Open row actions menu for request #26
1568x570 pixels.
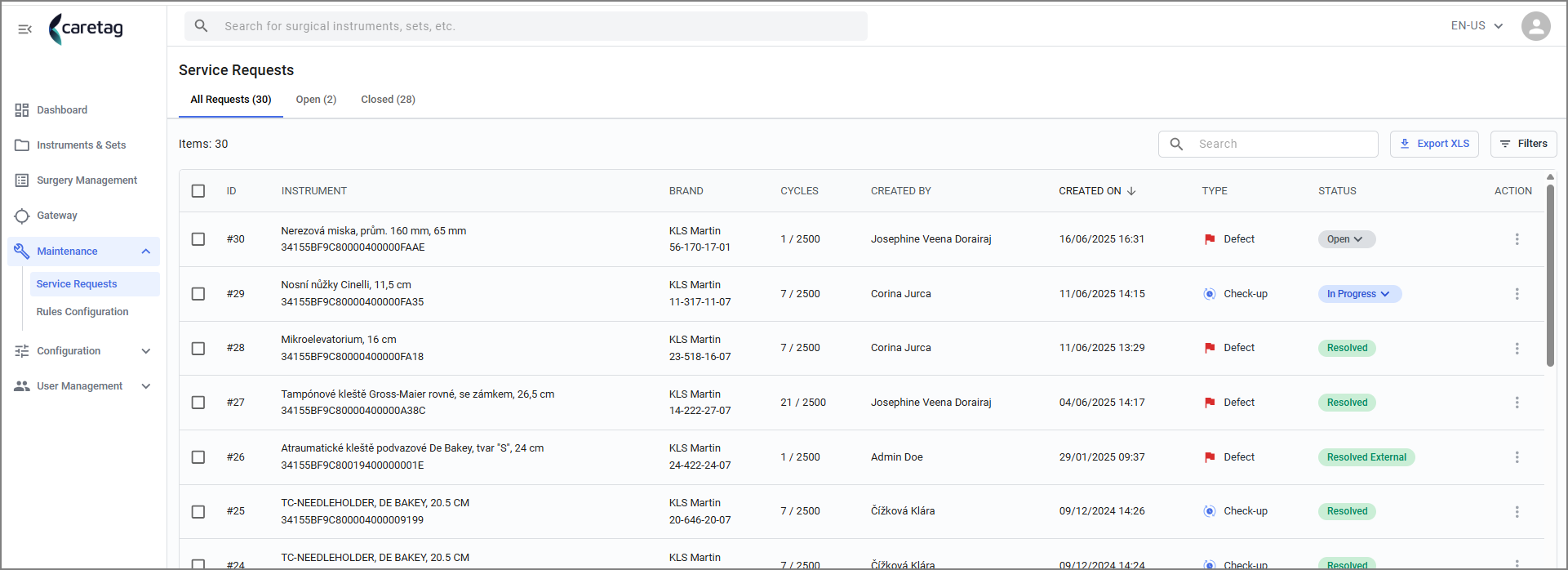tap(1517, 457)
